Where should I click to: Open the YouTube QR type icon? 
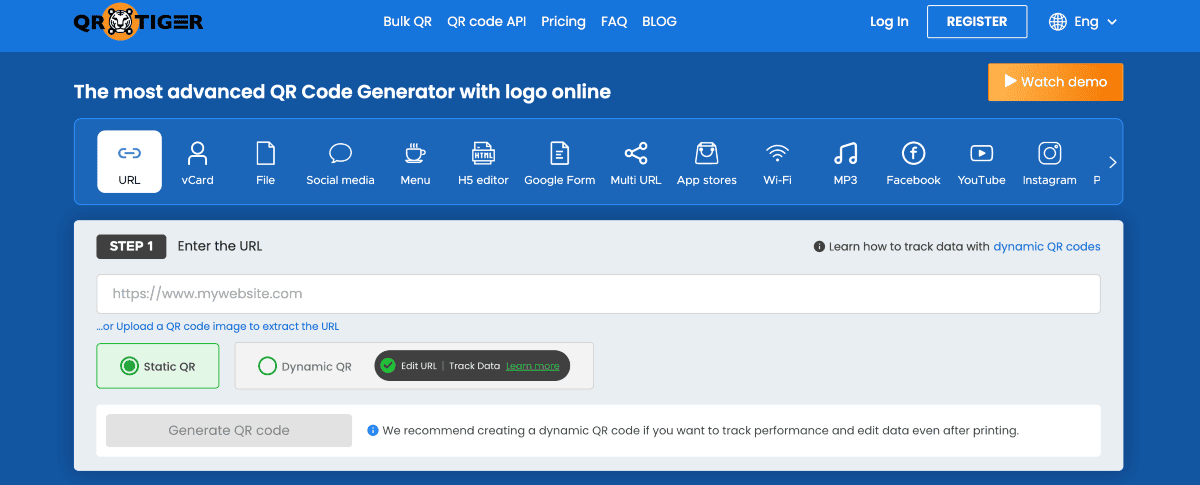[x=981, y=154]
